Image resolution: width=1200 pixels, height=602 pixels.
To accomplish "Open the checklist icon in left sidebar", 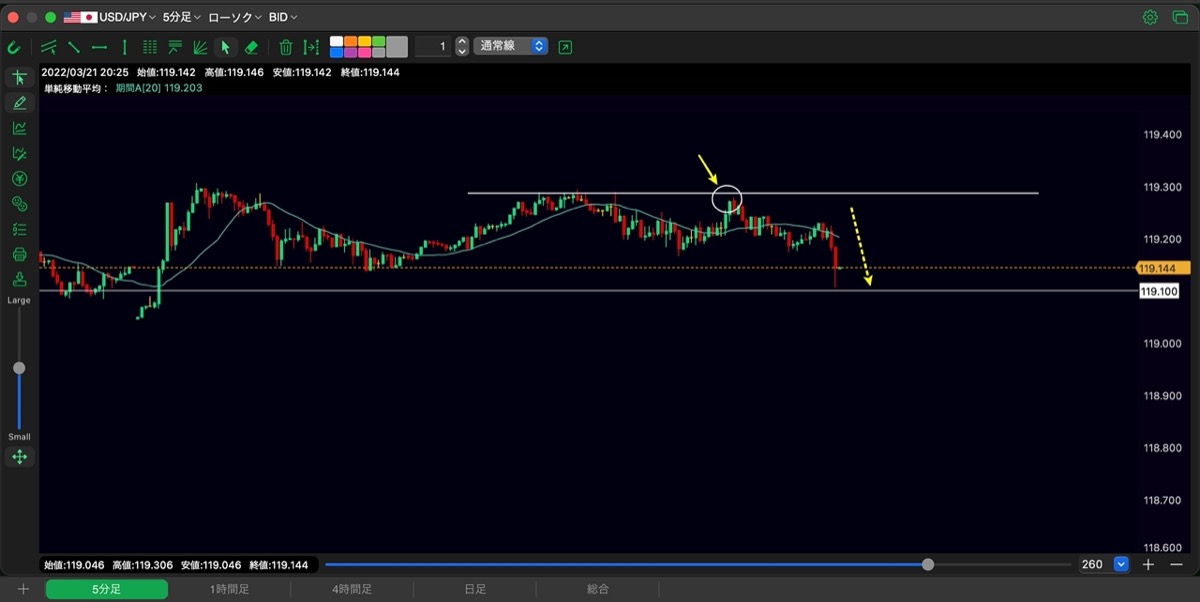I will pos(19,230).
